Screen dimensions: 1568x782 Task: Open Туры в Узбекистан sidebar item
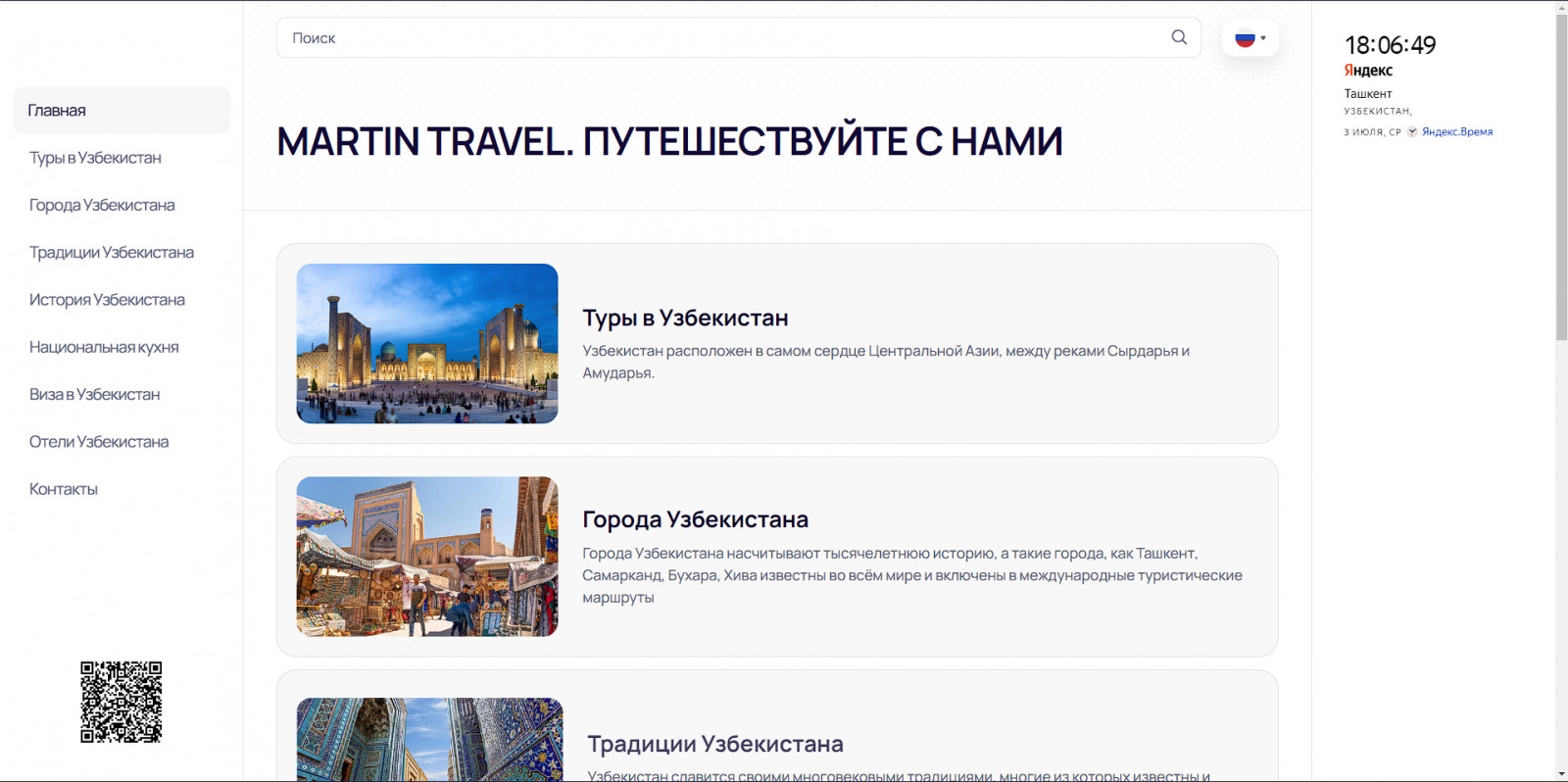[95, 158]
